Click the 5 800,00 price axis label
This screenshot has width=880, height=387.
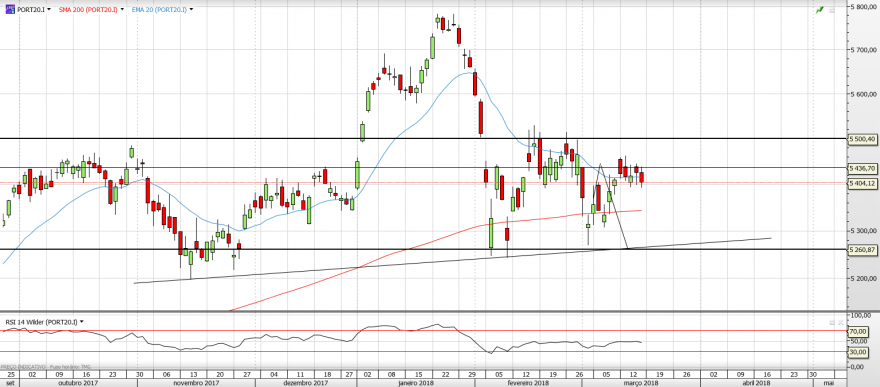[864, 7]
